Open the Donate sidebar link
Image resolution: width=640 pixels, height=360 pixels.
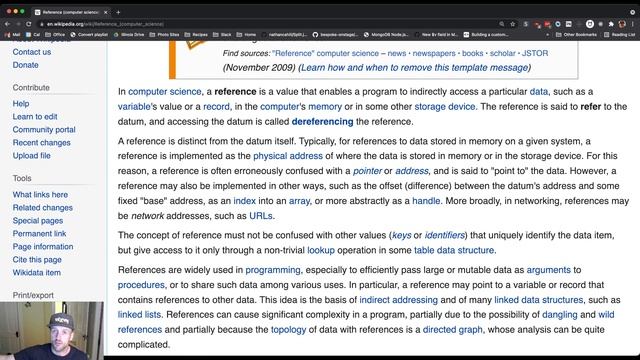tap(25, 65)
